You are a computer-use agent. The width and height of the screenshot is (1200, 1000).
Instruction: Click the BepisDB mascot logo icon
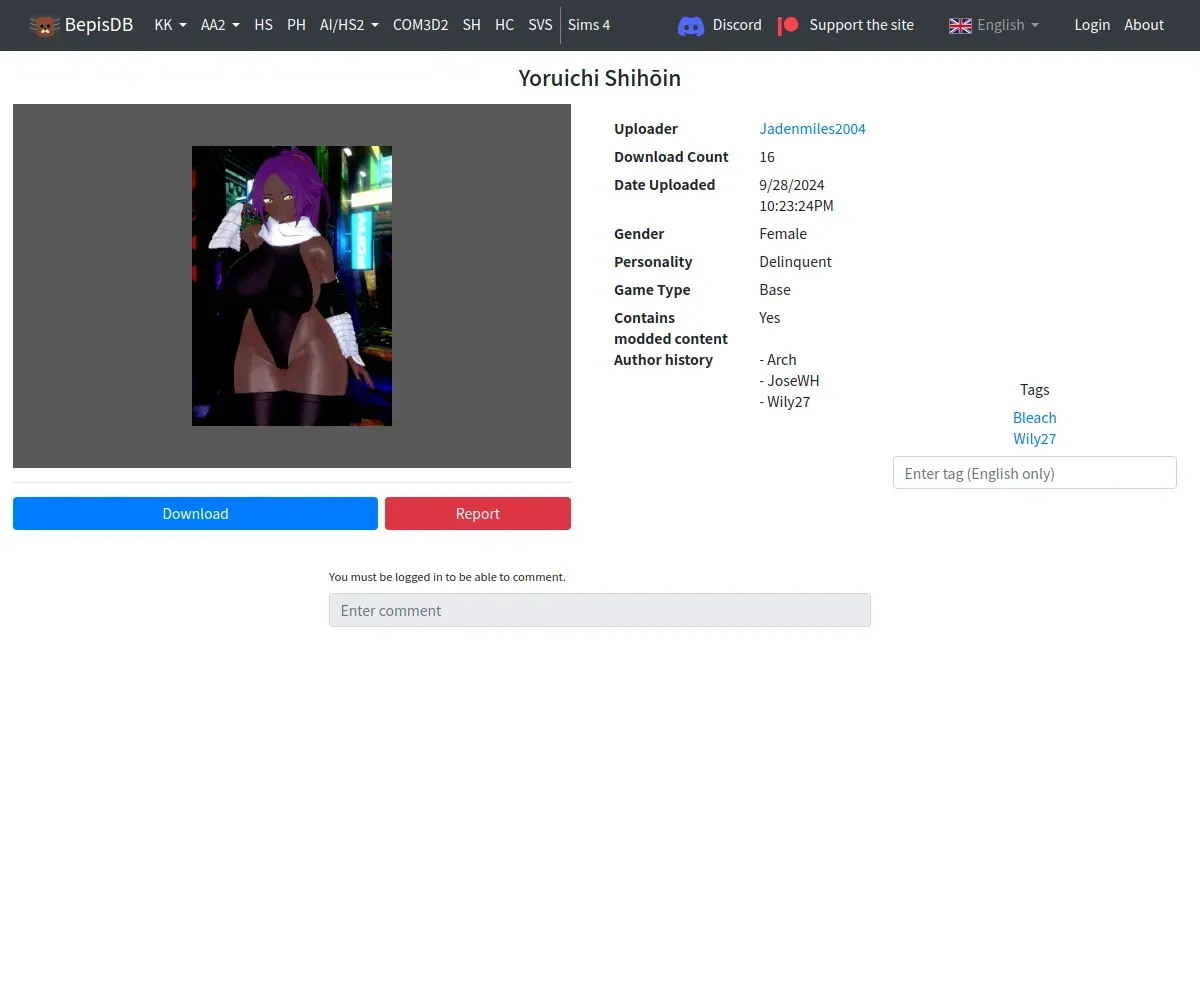coord(44,25)
